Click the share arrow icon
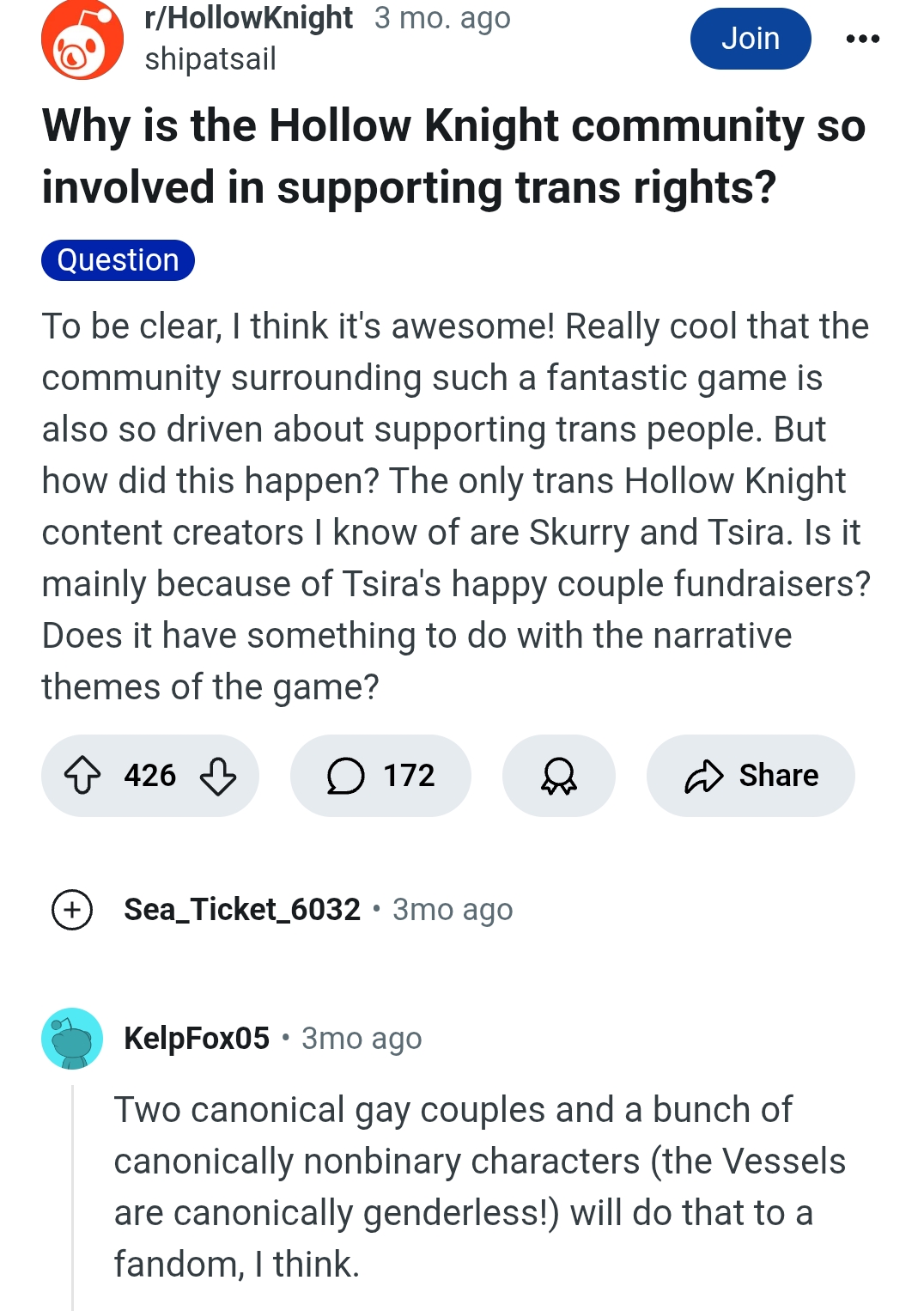Viewport: 924px width, 1311px height. 704,776
